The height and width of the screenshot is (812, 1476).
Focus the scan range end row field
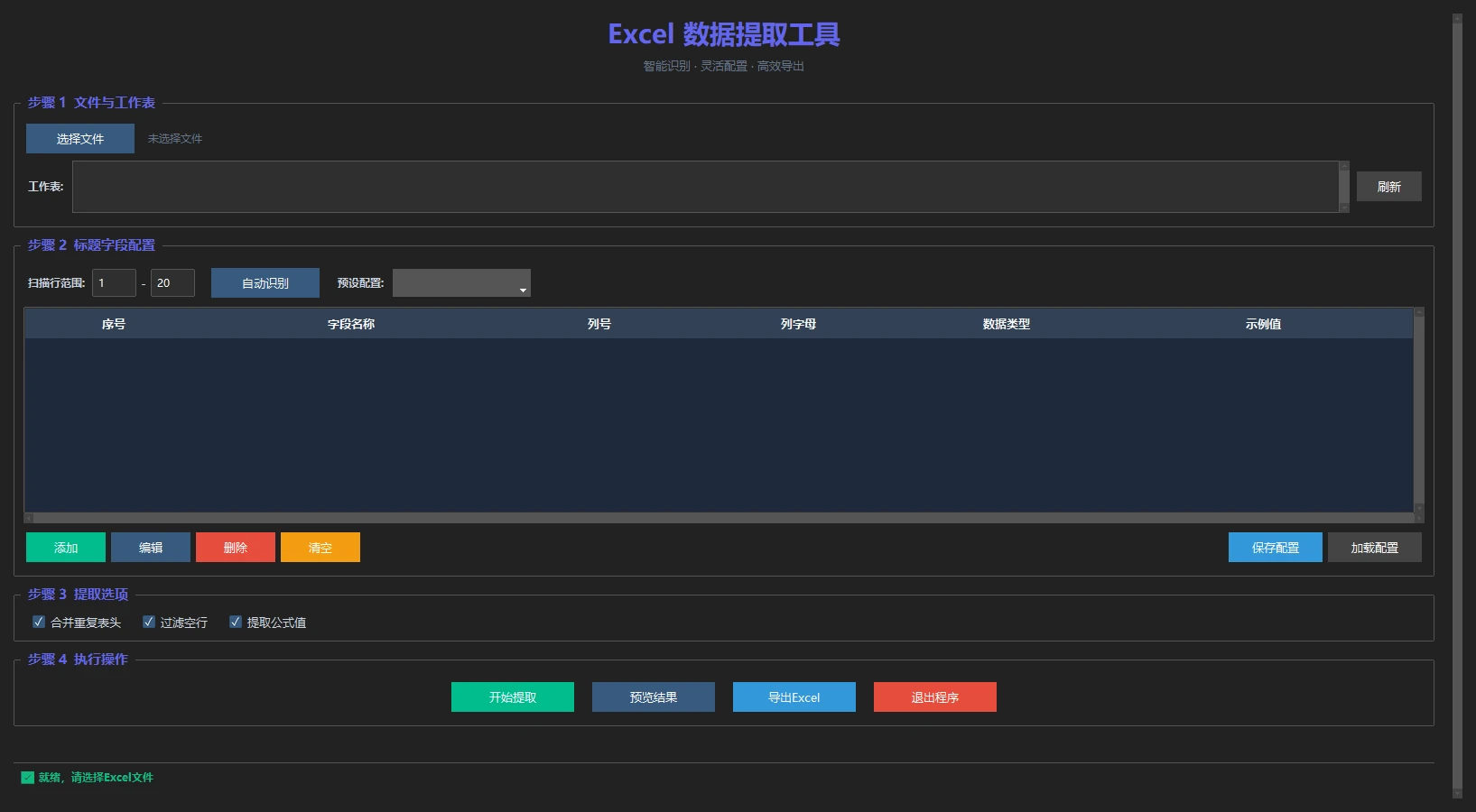tap(172, 282)
